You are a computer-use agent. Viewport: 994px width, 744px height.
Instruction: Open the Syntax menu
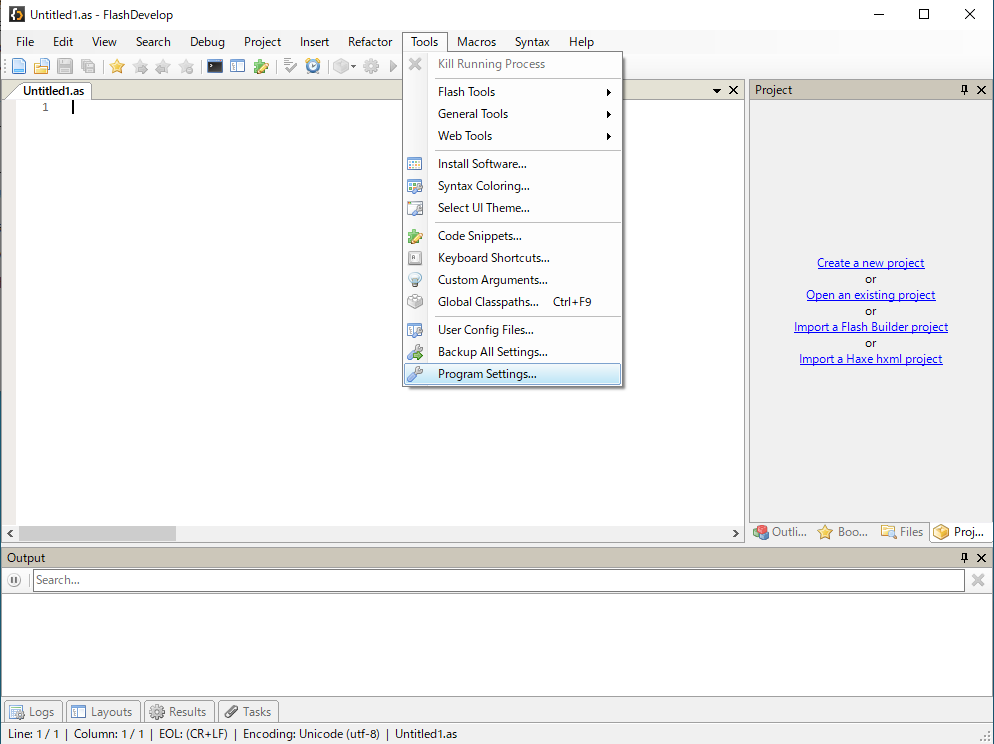532,42
